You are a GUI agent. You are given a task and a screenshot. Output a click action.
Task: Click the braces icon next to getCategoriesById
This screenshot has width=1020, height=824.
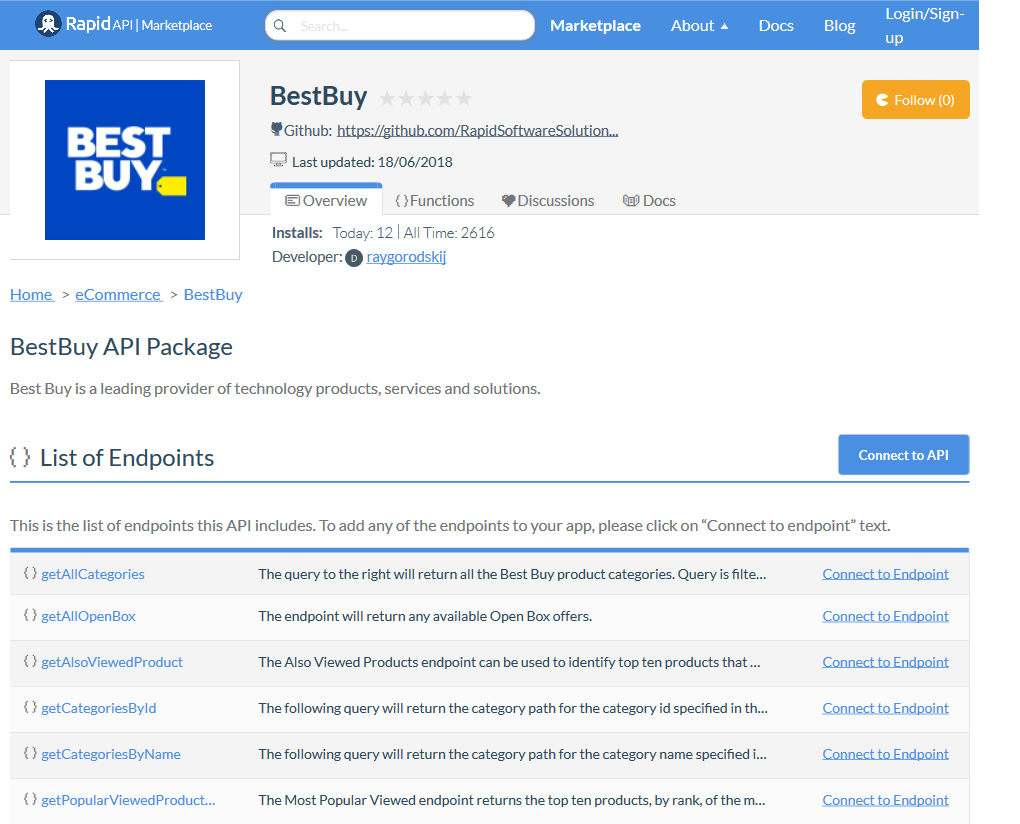click(x=30, y=707)
